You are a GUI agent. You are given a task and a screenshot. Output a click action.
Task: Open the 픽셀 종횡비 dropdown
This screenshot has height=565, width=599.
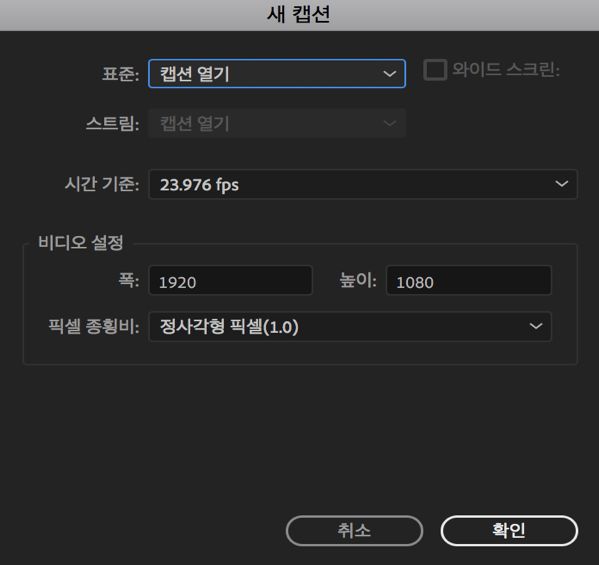350,326
